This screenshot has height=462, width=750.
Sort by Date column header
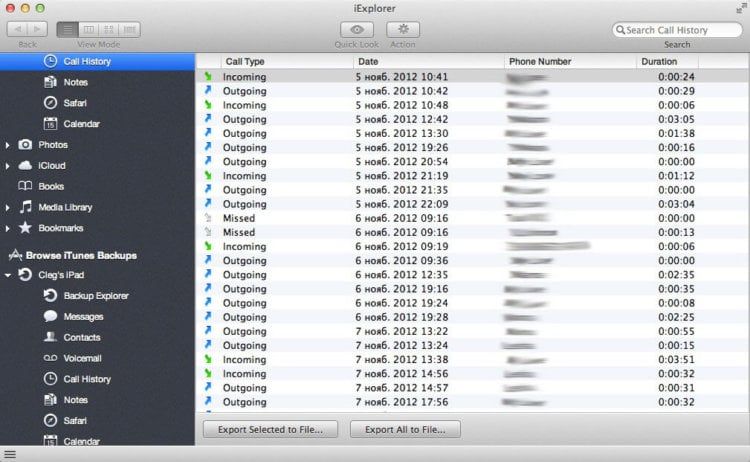[x=429, y=61]
